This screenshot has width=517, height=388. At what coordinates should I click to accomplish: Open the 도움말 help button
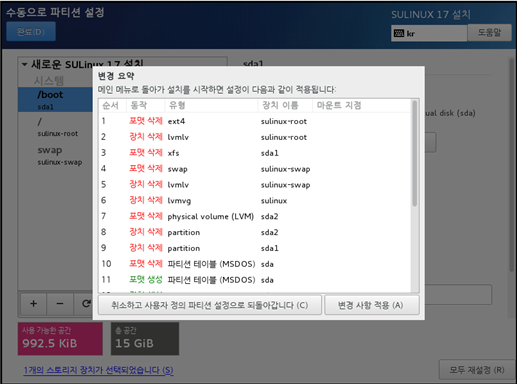click(x=489, y=32)
